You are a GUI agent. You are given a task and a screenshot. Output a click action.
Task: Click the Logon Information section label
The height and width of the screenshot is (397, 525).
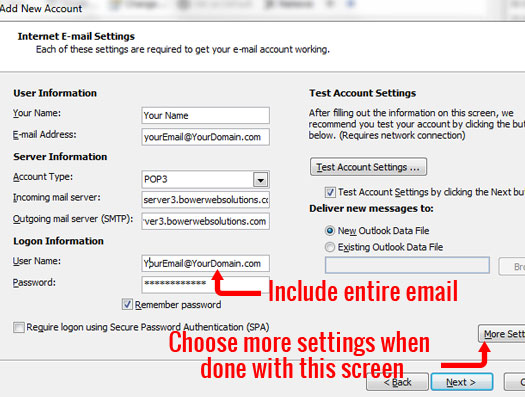coord(58,241)
